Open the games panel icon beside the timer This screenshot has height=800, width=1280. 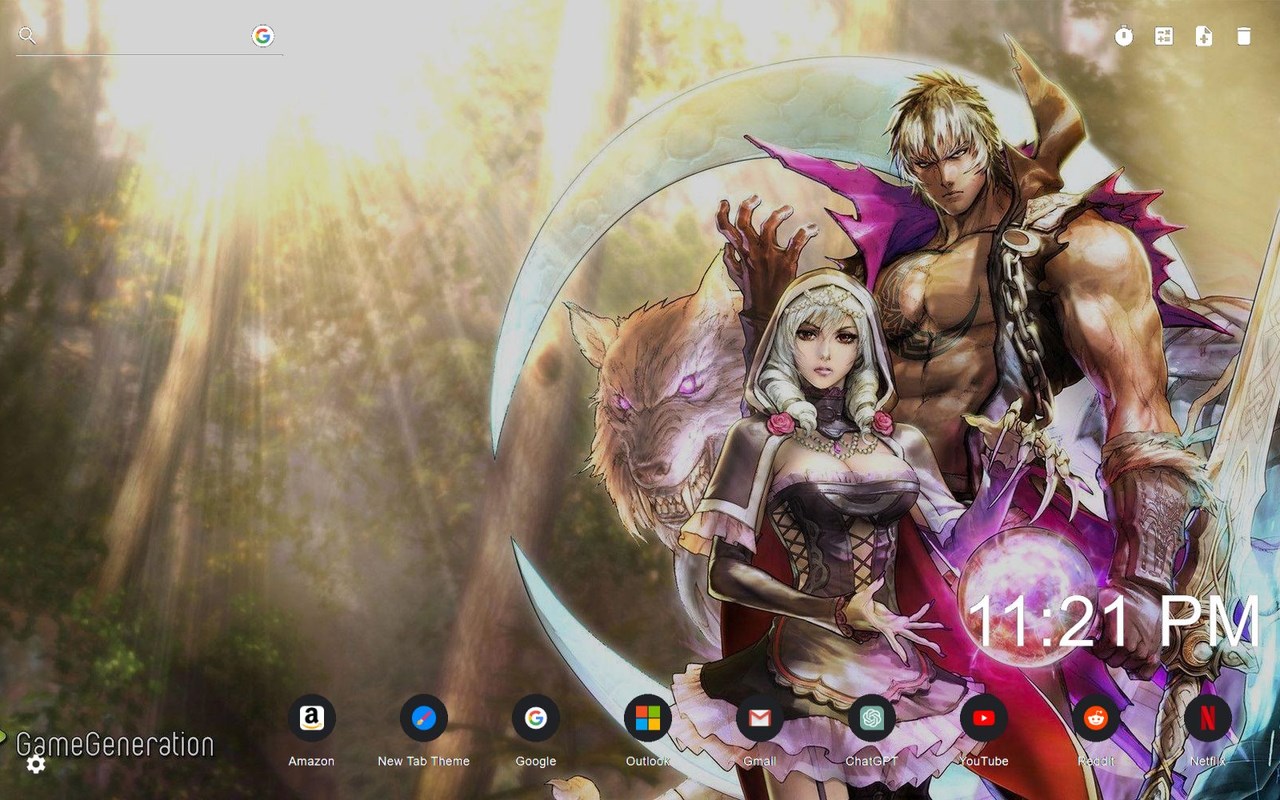(1163, 36)
